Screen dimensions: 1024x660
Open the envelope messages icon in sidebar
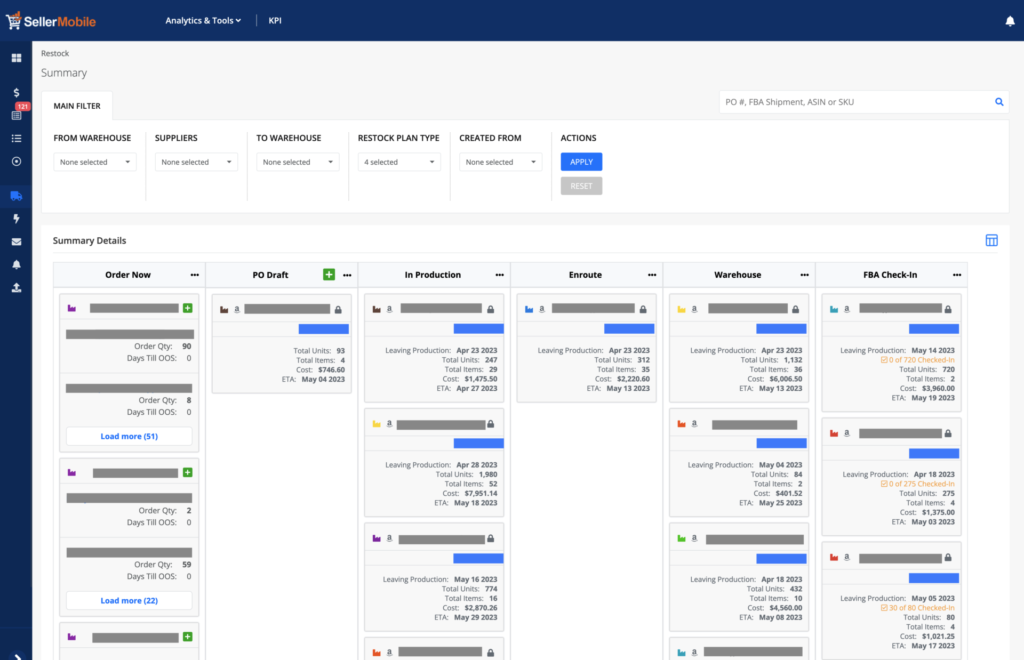(16, 241)
